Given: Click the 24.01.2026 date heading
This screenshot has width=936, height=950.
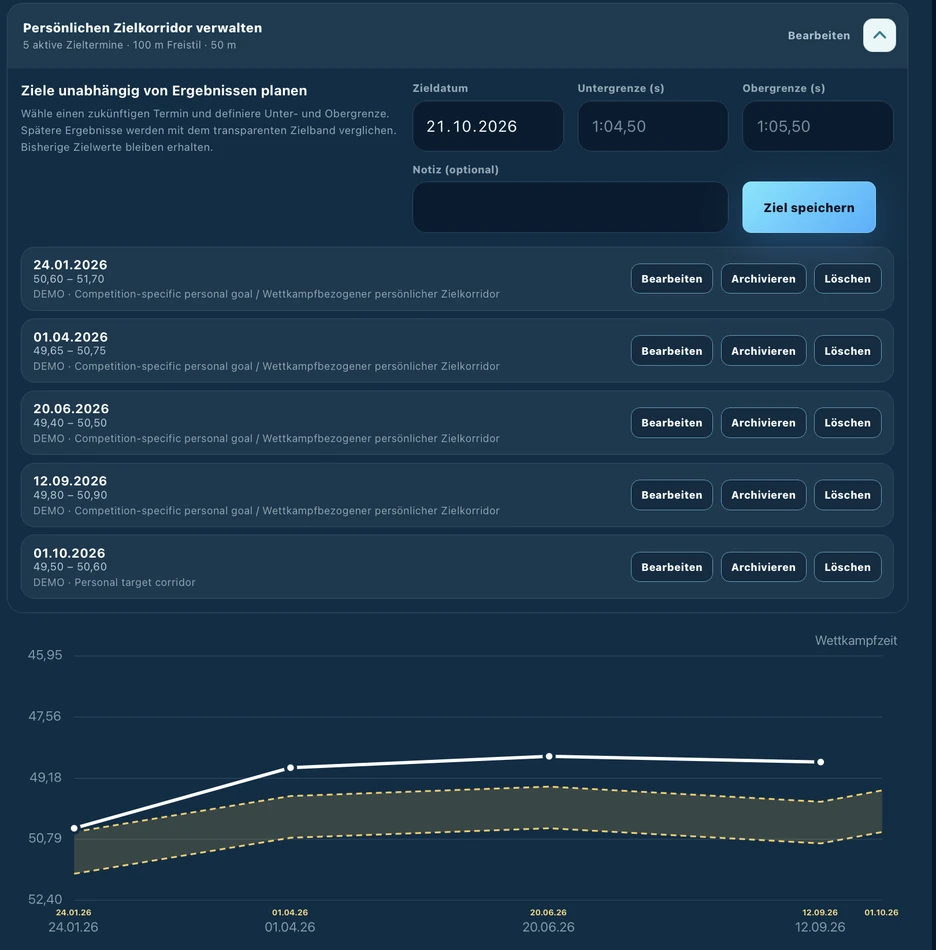Looking at the screenshot, I should point(70,265).
